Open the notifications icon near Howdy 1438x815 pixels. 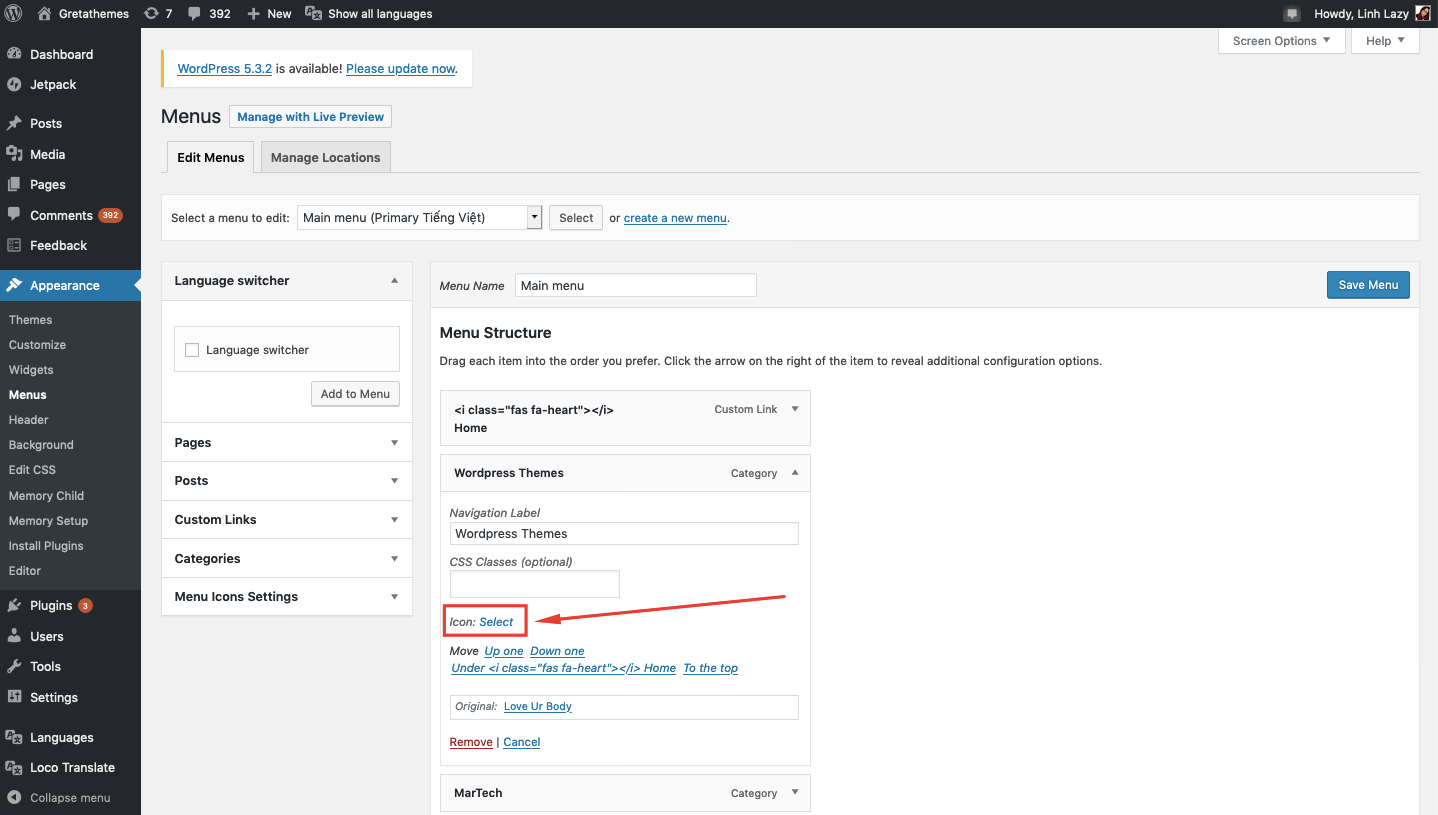(x=1292, y=14)
